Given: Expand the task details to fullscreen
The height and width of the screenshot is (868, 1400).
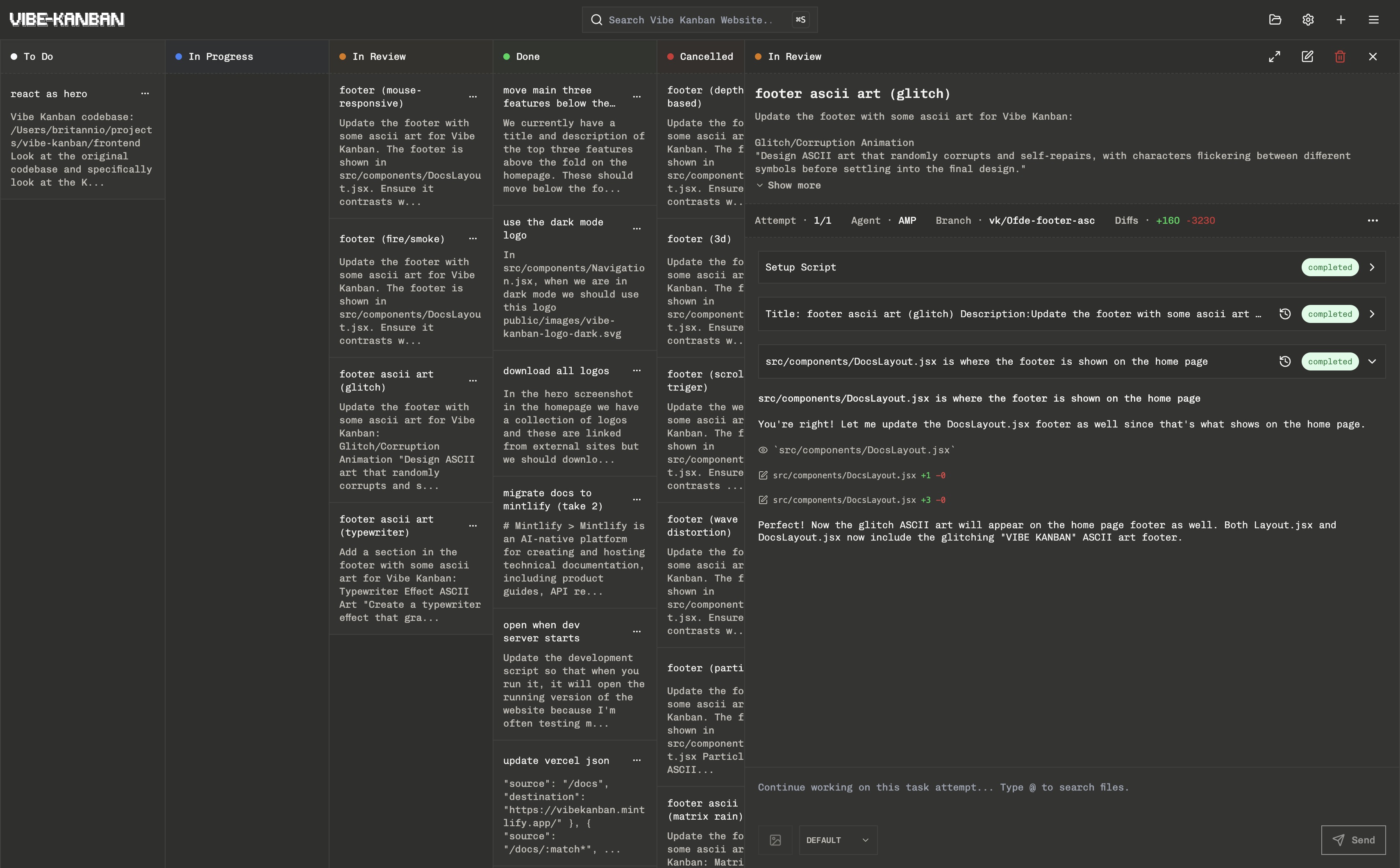Looking at the screenshot, I should (x=1274, y=56).
